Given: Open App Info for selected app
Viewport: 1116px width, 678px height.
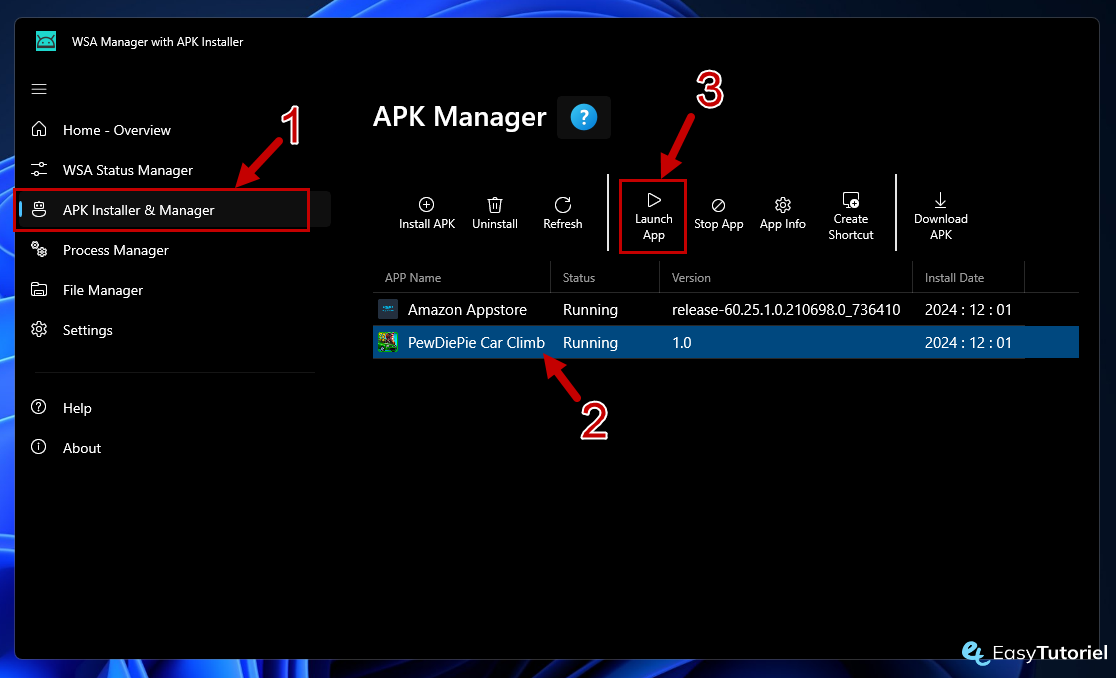Looking at the screenshot, I should coord(782,213).
